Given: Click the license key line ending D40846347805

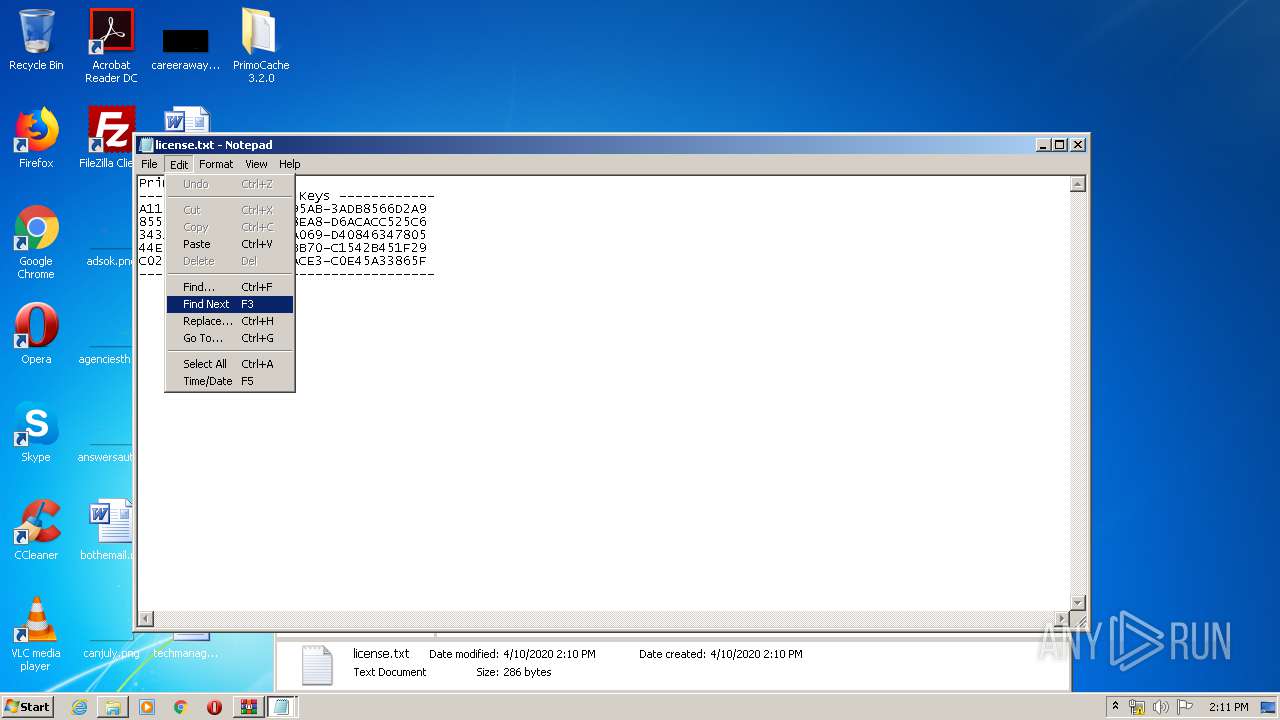Looking at the screenshot, I should [x=283, y=235].
